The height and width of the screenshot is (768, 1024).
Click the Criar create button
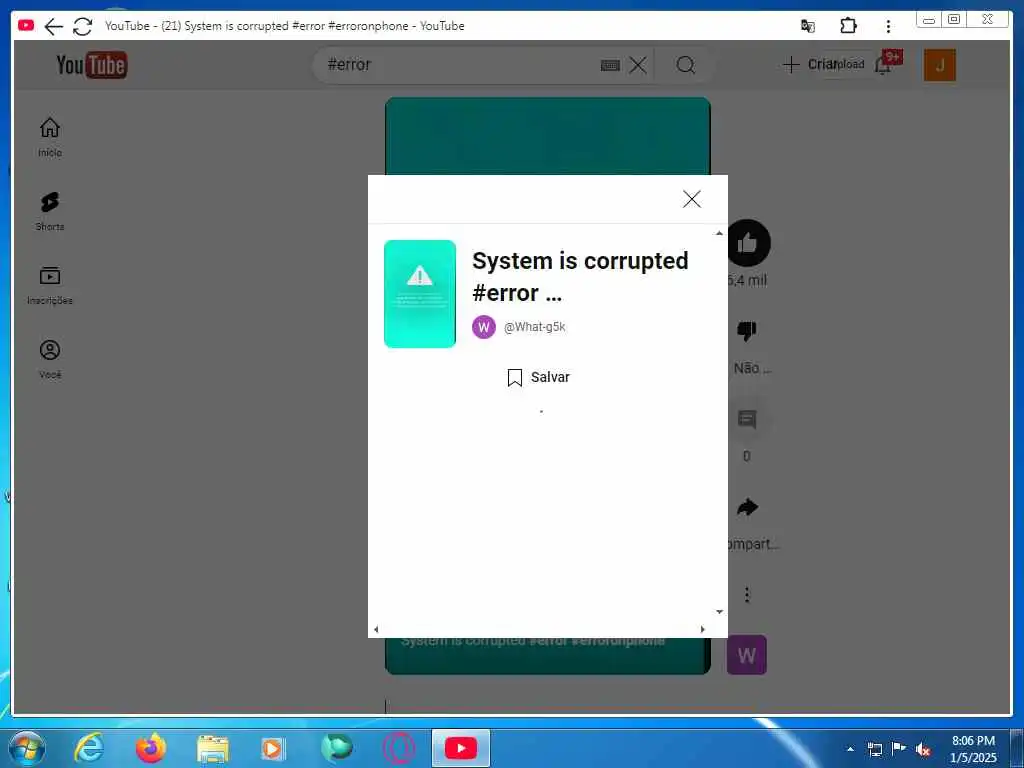pyautogui.click(x=810, y=64)
